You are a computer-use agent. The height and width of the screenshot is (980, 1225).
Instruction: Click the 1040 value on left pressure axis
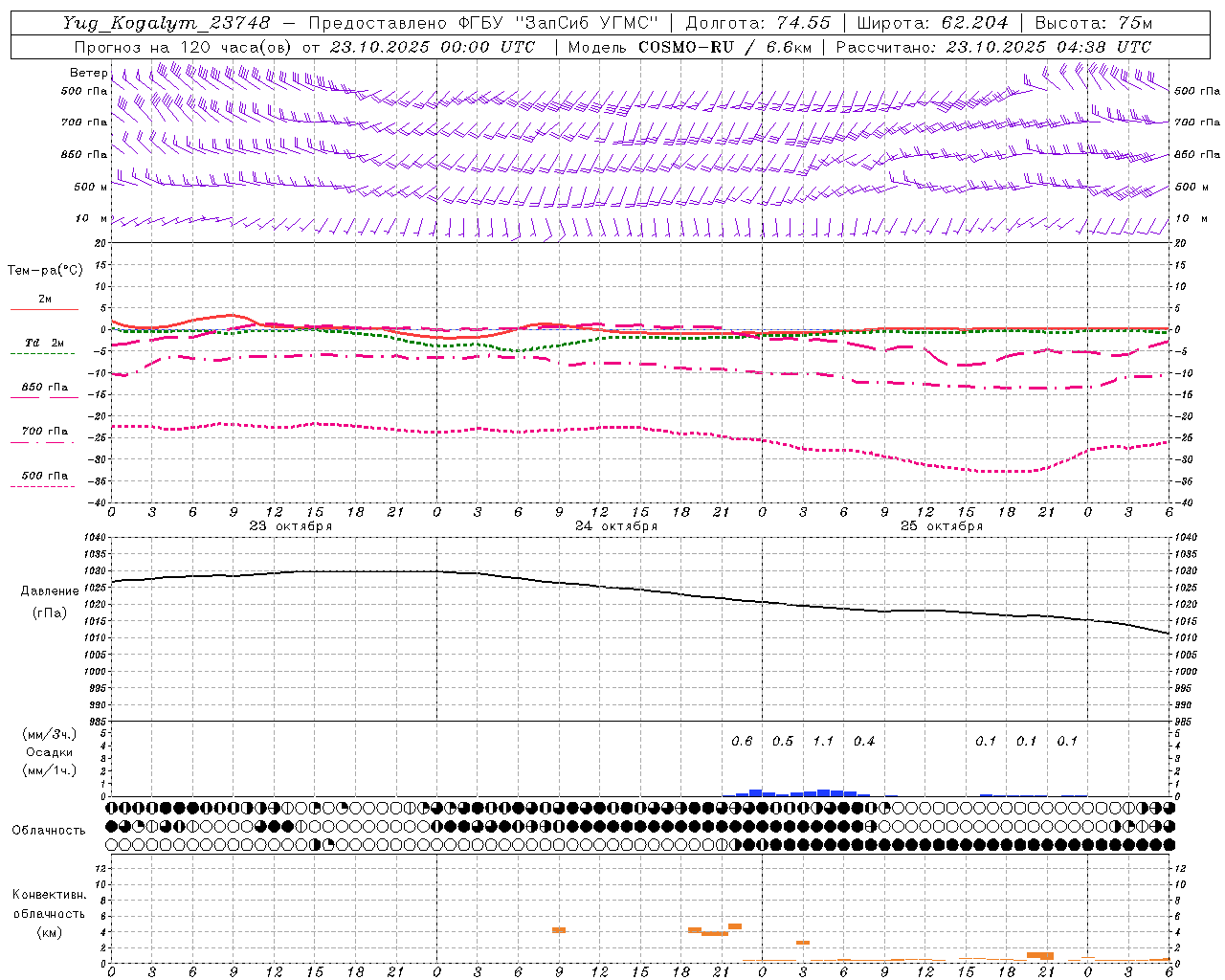[x=93, y=538]
